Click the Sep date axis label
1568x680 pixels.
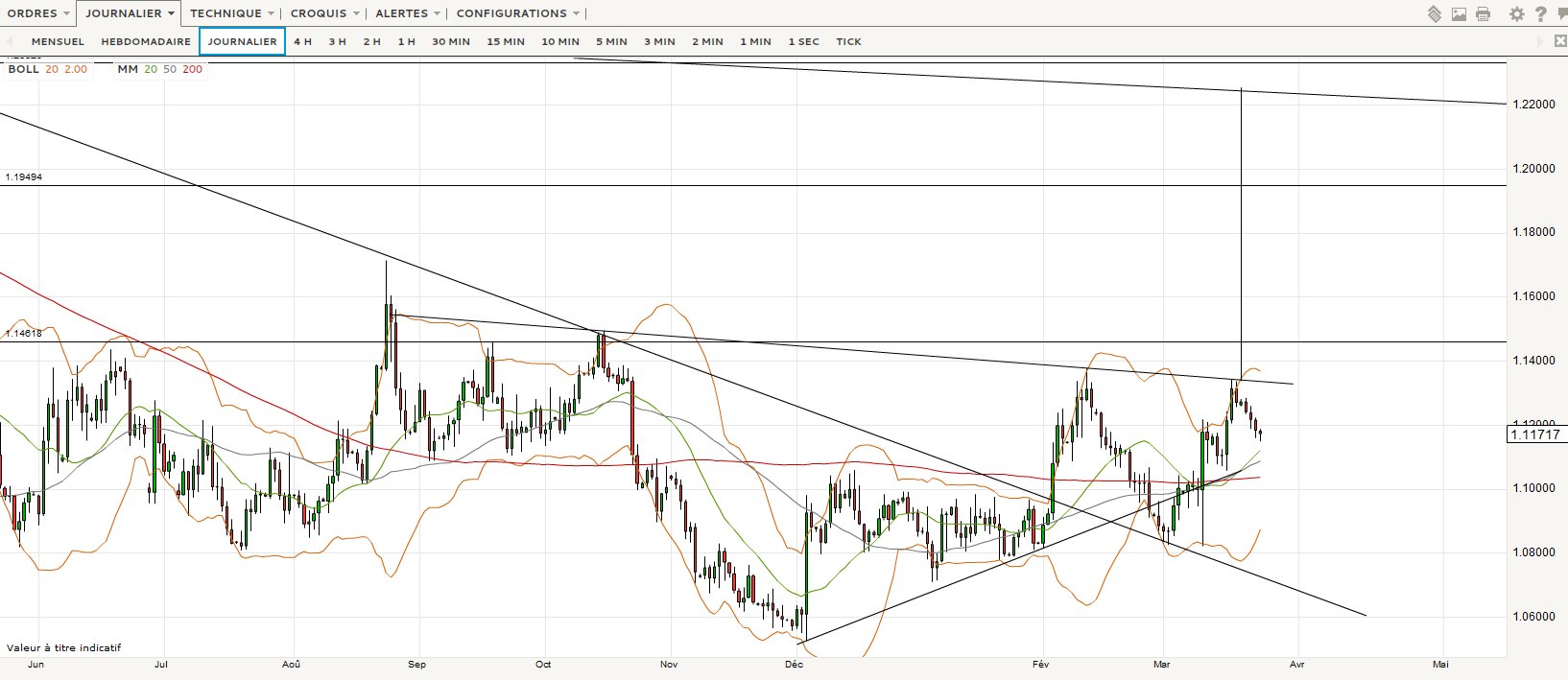click(x=416, y=664)
